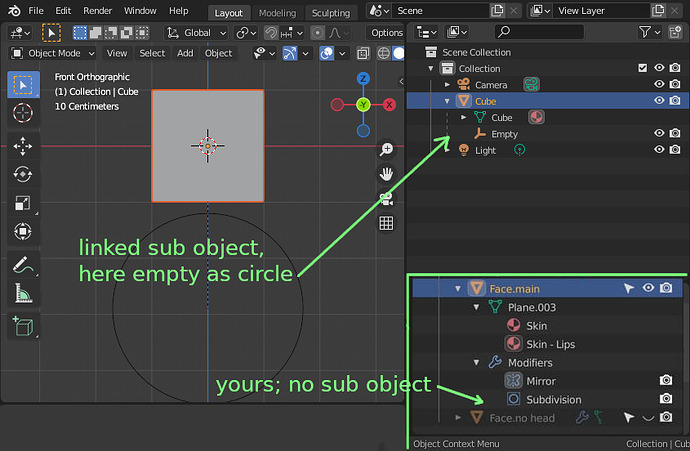Toggle the camera view icon in viewport
This screenshot has height=451, width=690.
tap(386, 198)
